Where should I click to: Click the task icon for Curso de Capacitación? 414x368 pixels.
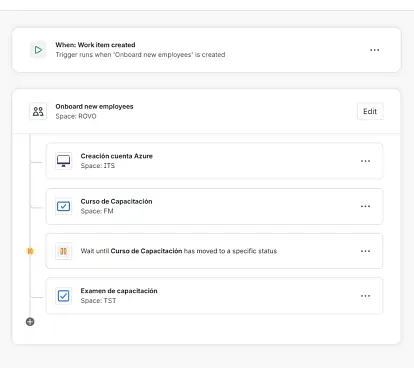(x=63, y=206)
